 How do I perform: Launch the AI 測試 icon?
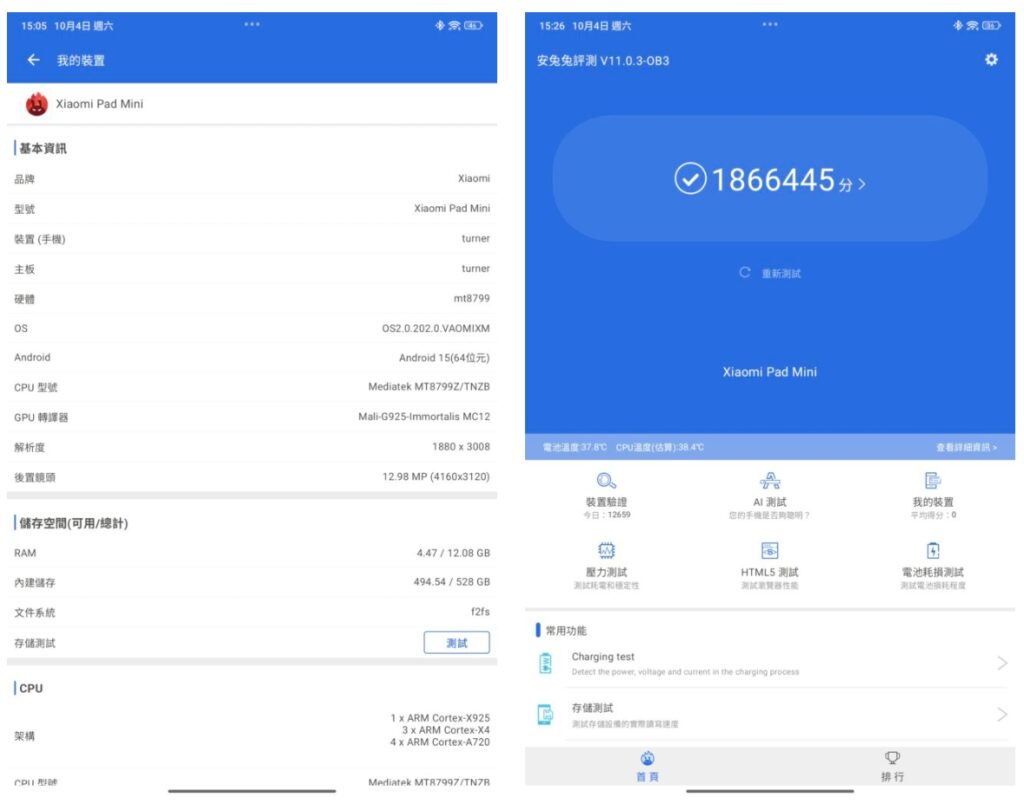(x=769, y=481)
